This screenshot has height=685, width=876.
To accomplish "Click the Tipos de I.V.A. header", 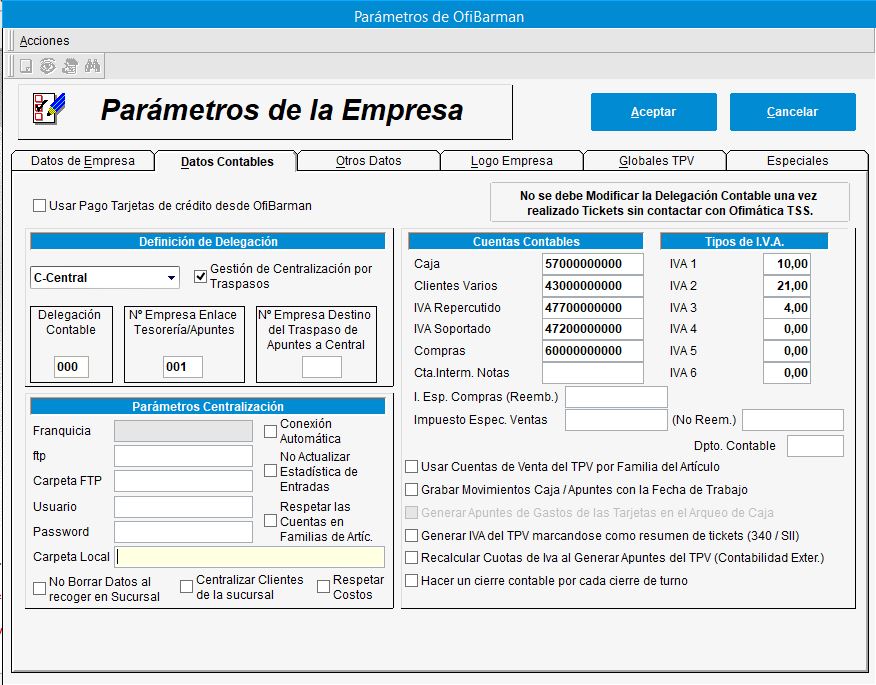I will [x=744, y=241].
